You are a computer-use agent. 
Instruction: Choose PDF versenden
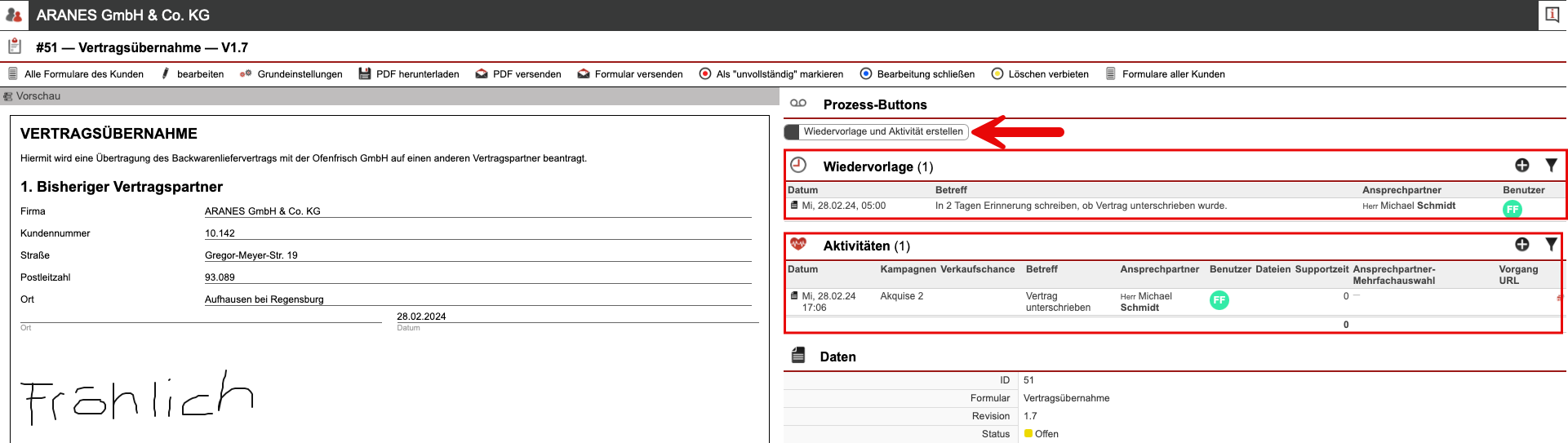click(518, 73)
